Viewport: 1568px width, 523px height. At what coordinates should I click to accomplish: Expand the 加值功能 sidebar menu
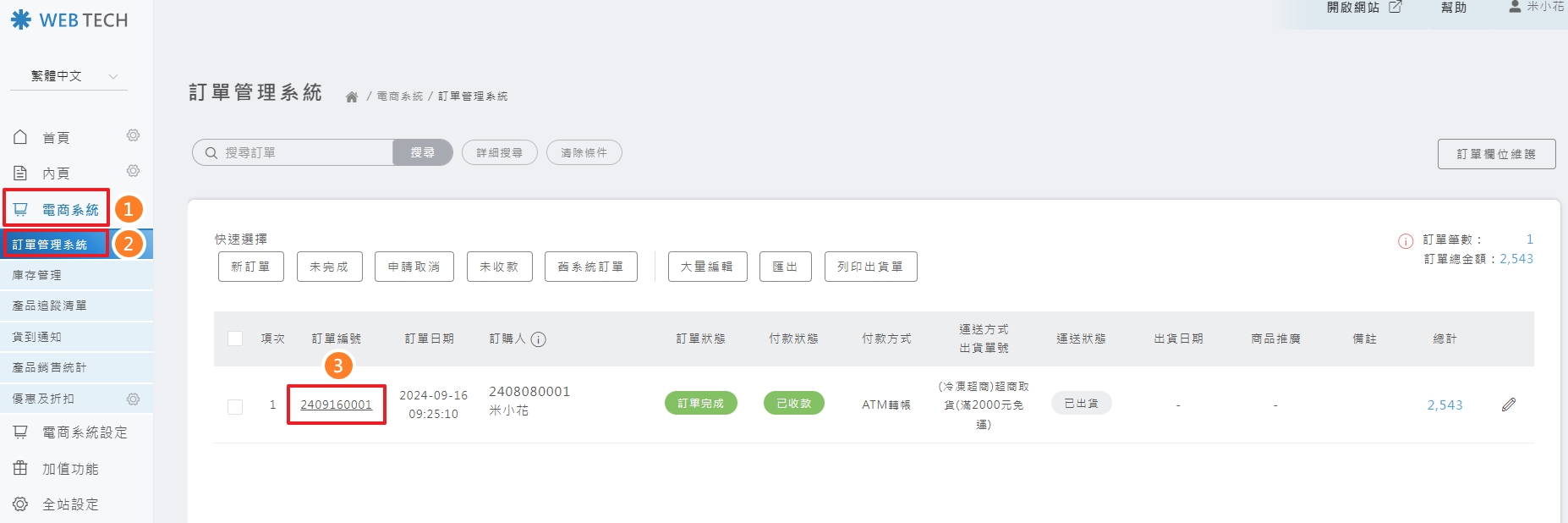pos(69,469)
